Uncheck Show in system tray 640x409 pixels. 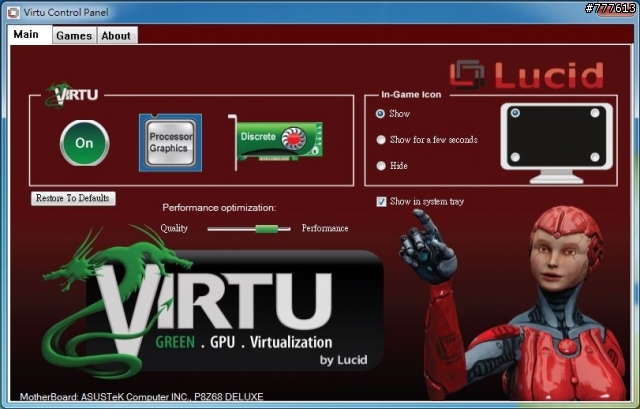pyautogui.click(x=381, y=202)
